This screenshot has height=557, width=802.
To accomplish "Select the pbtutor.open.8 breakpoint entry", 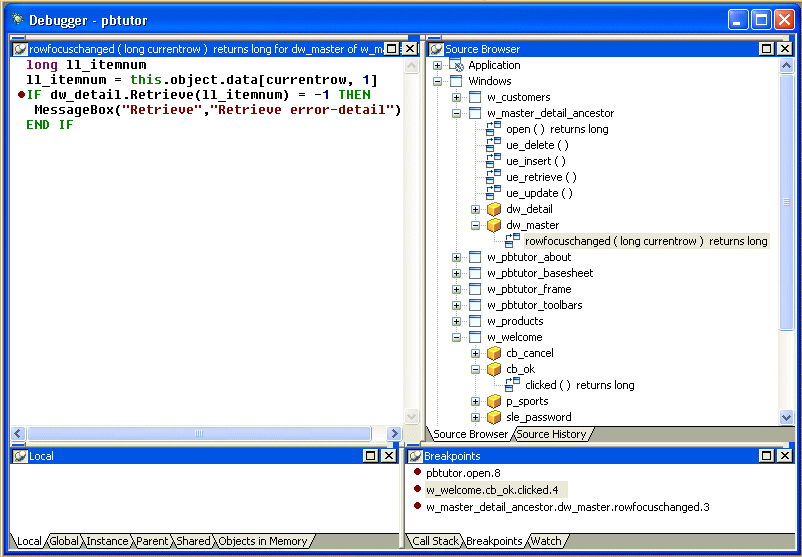I will tap(463, 473).
